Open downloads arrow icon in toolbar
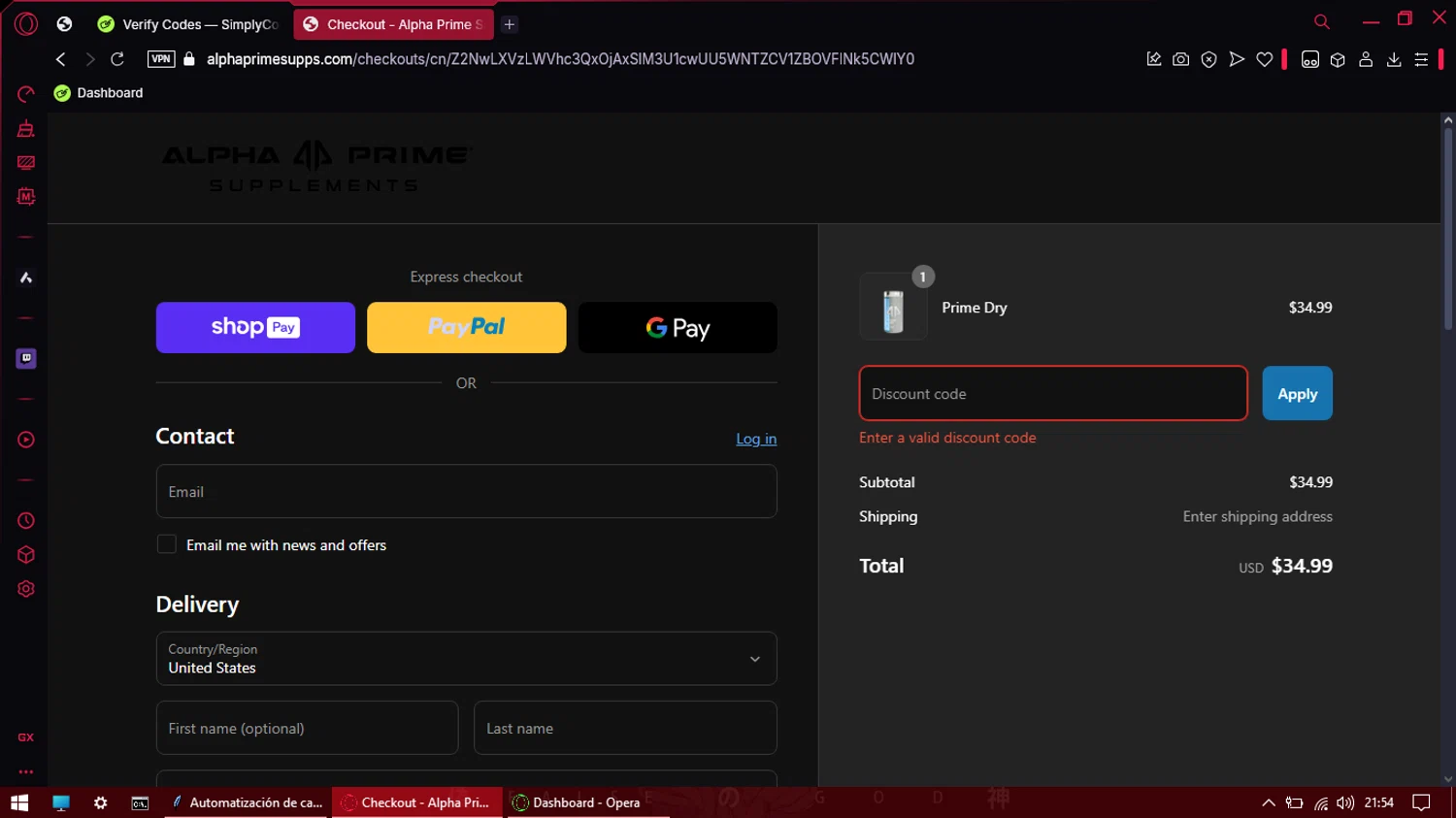Screen dimensions: 1456x818 [1394, 59]
